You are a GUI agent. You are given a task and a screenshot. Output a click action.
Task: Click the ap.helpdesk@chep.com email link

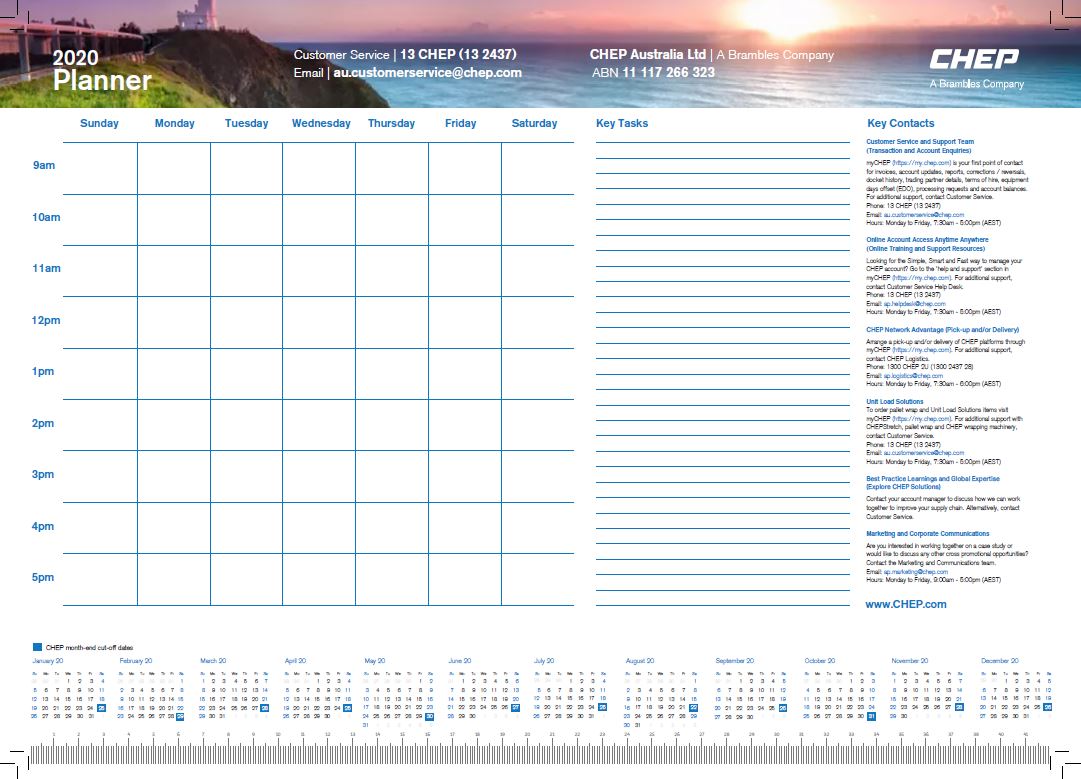point(914,304)
